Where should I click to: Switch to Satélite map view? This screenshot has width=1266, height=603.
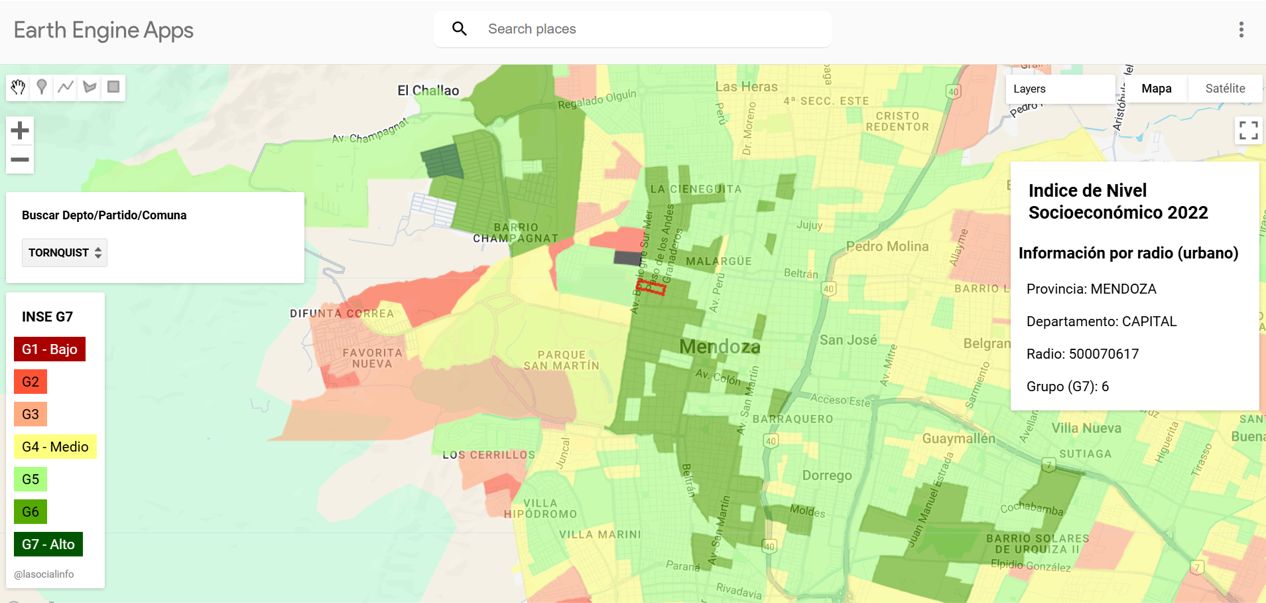pos(1225,89)
